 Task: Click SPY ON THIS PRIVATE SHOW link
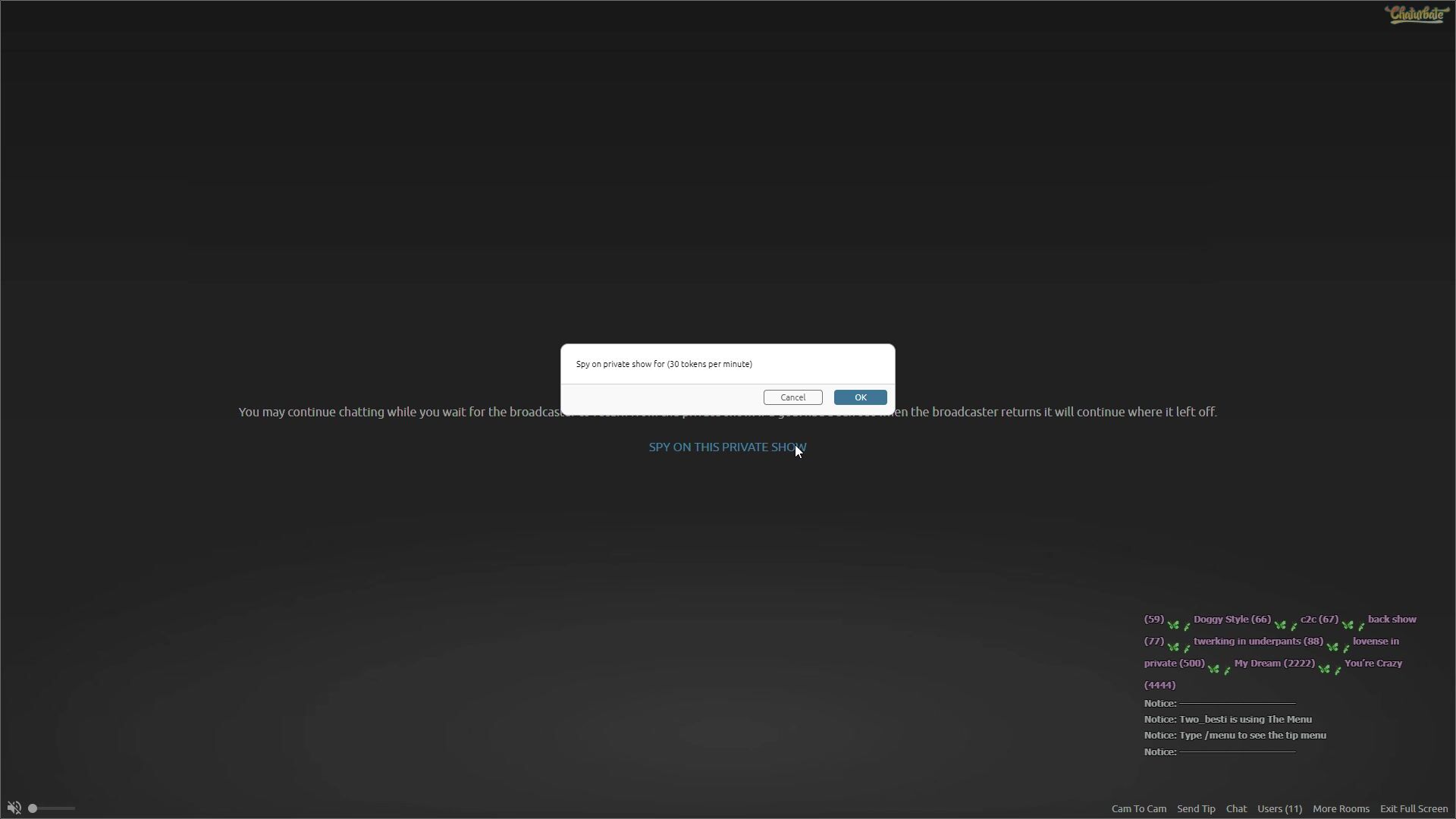point(726,447)
